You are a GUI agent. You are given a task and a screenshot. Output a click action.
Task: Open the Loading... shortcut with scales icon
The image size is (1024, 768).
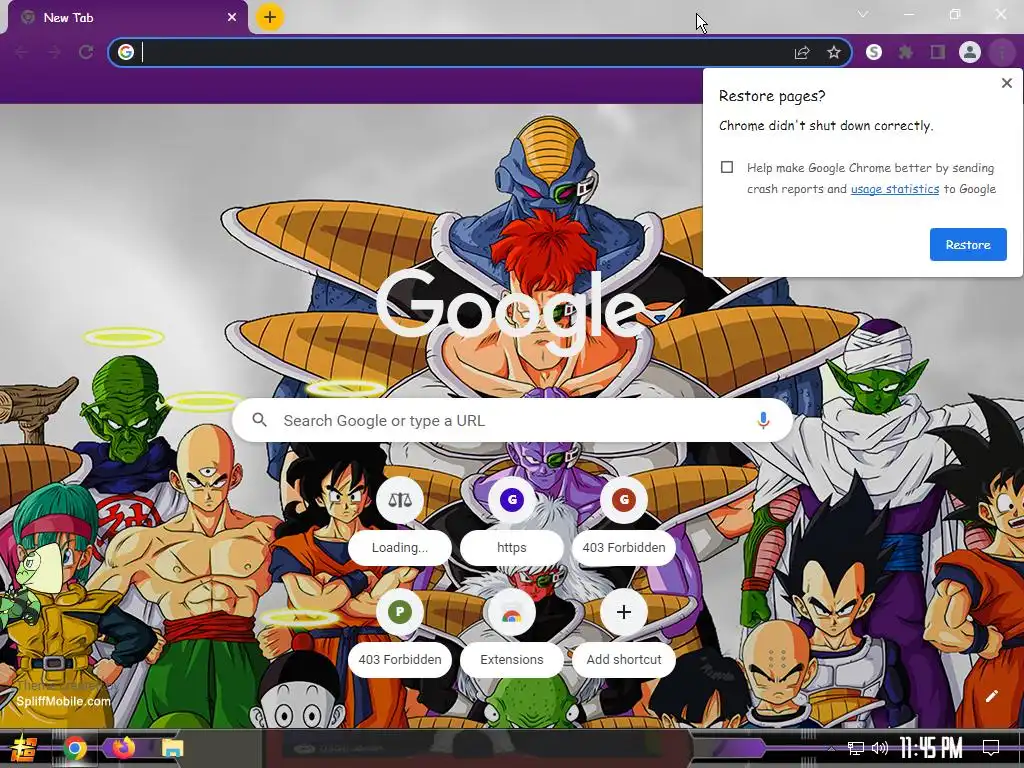400,519
